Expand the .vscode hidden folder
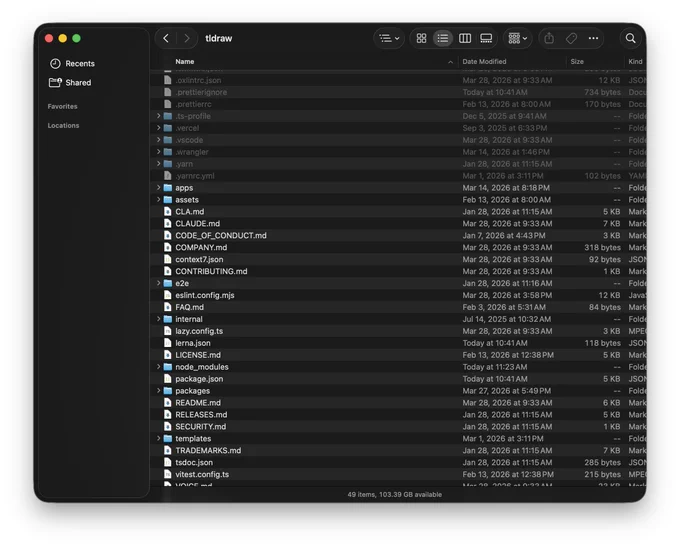680x547 pixels. click(158, 140)
